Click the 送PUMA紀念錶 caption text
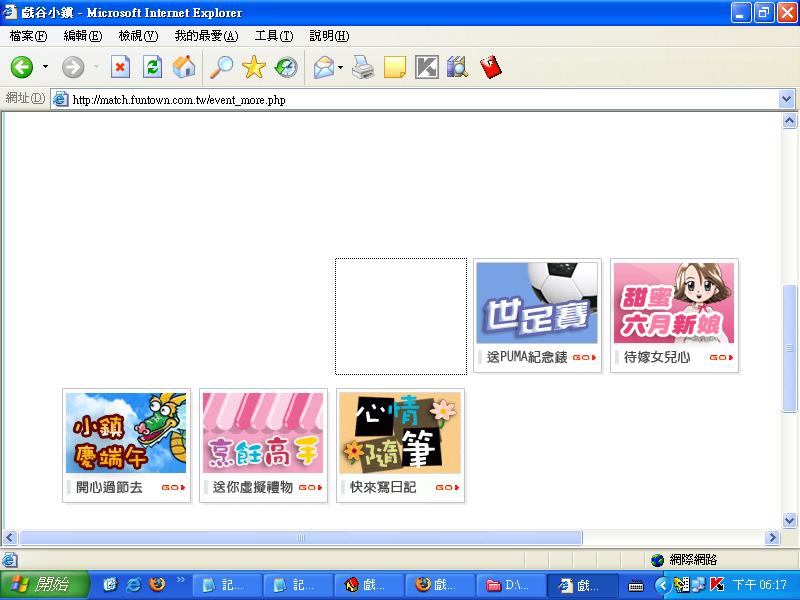Viewport: 800px width, 600px height. click(x=527, y=357)
